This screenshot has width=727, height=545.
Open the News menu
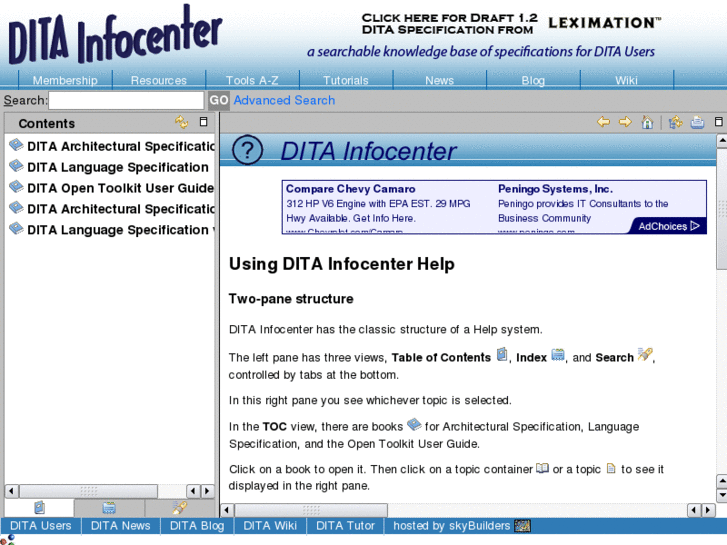[440, 80]
